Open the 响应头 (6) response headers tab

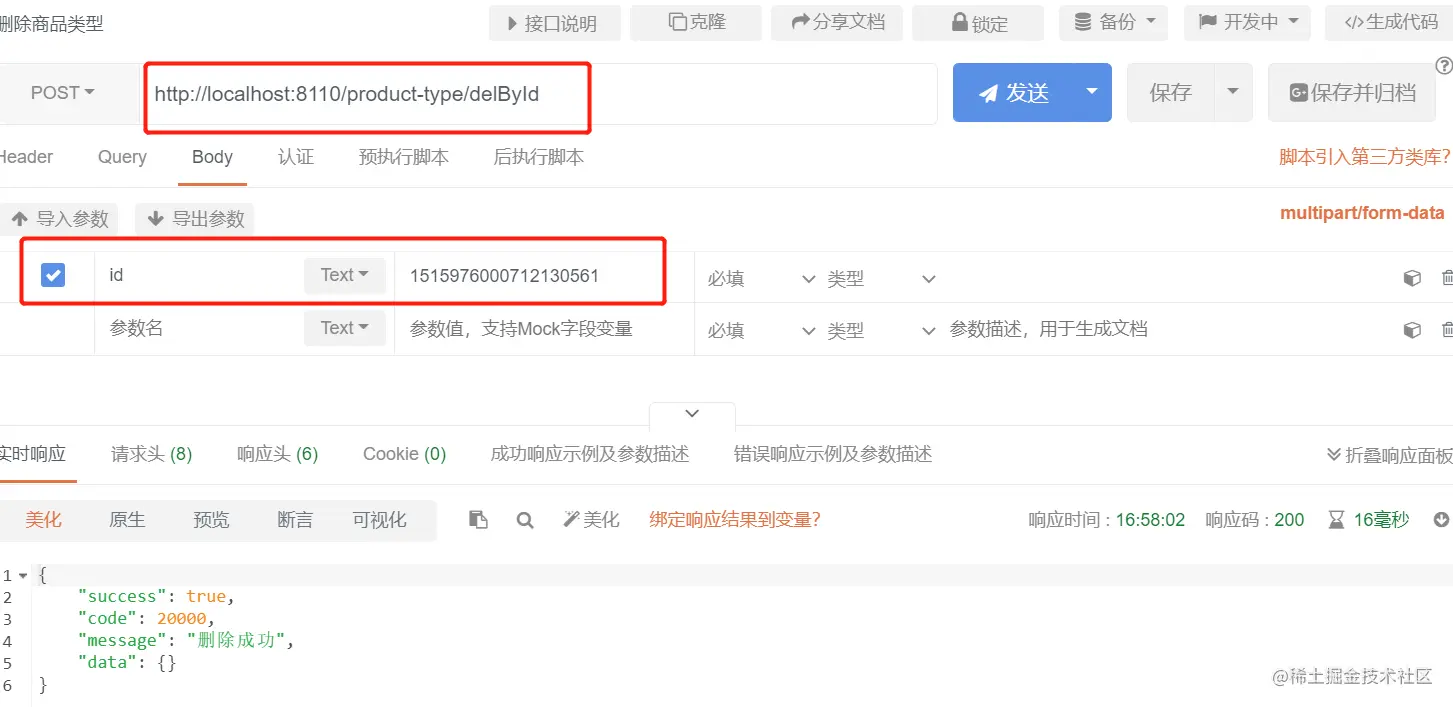pos(277,454)
